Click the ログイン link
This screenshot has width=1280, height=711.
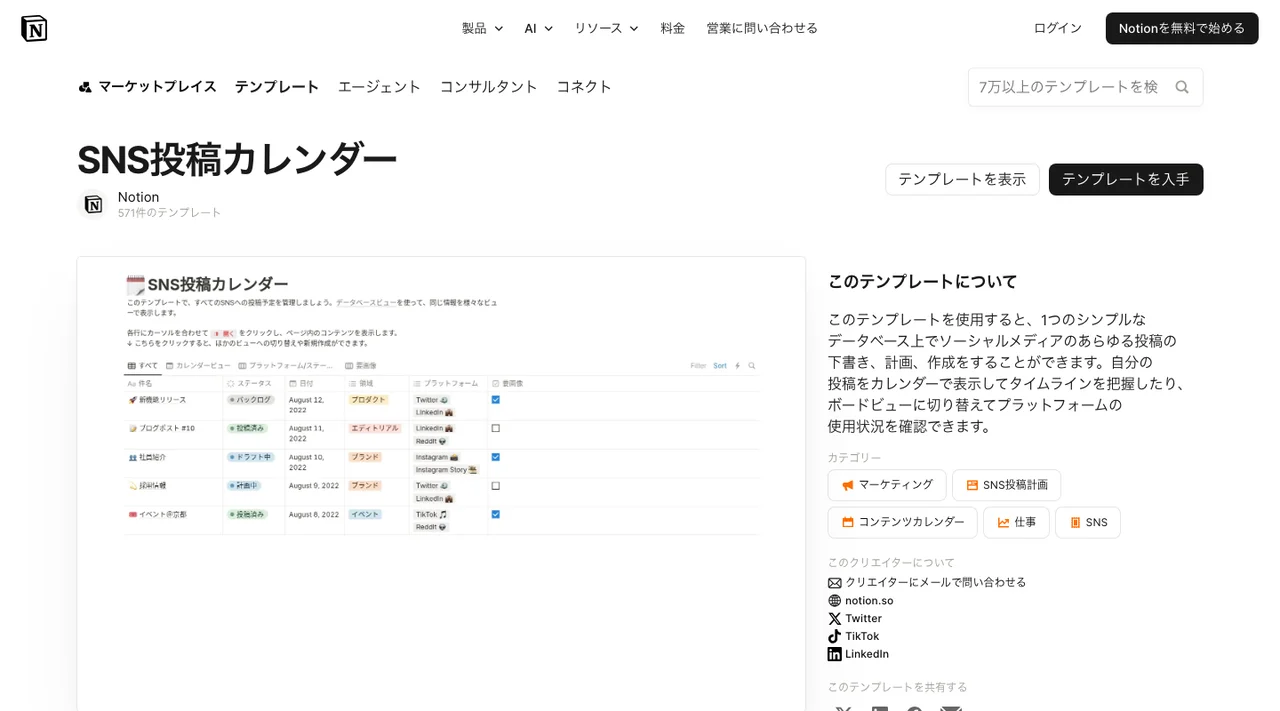click(1058, 28)
